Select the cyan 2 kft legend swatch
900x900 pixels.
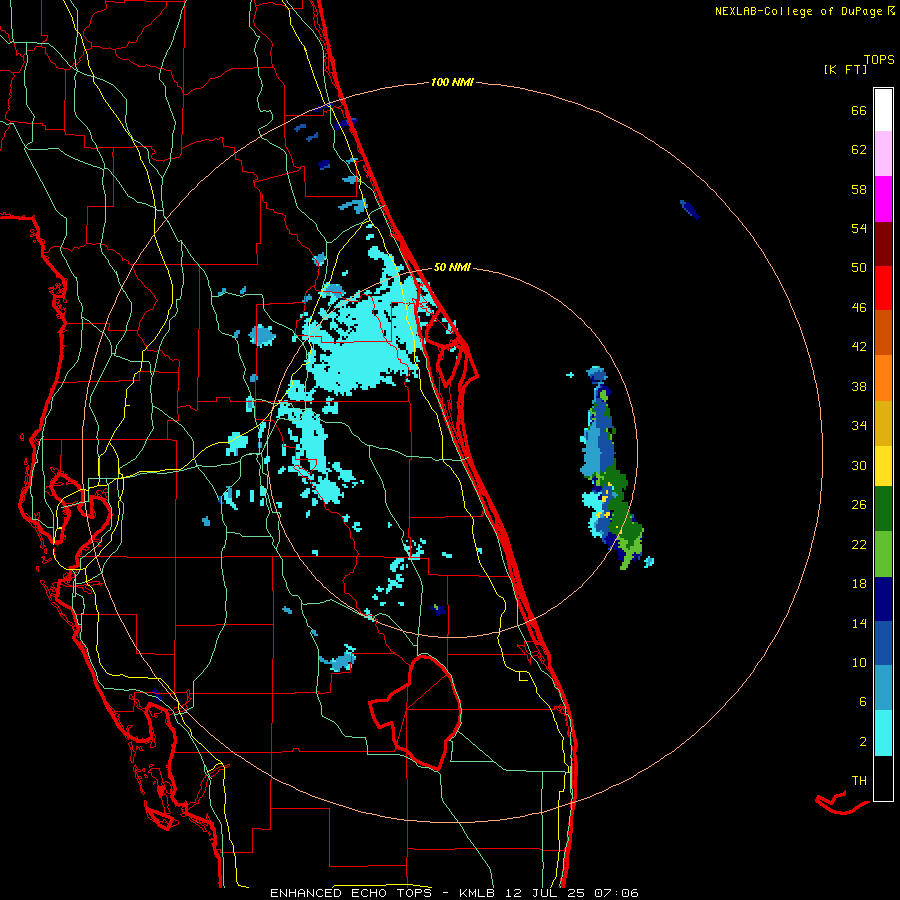(883, 733)
